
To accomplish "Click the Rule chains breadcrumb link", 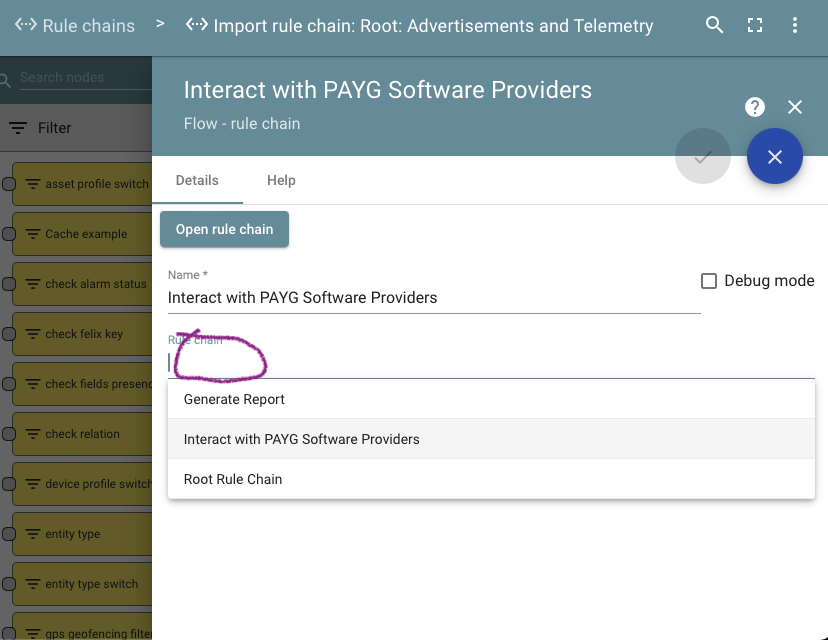I will 88,26.
